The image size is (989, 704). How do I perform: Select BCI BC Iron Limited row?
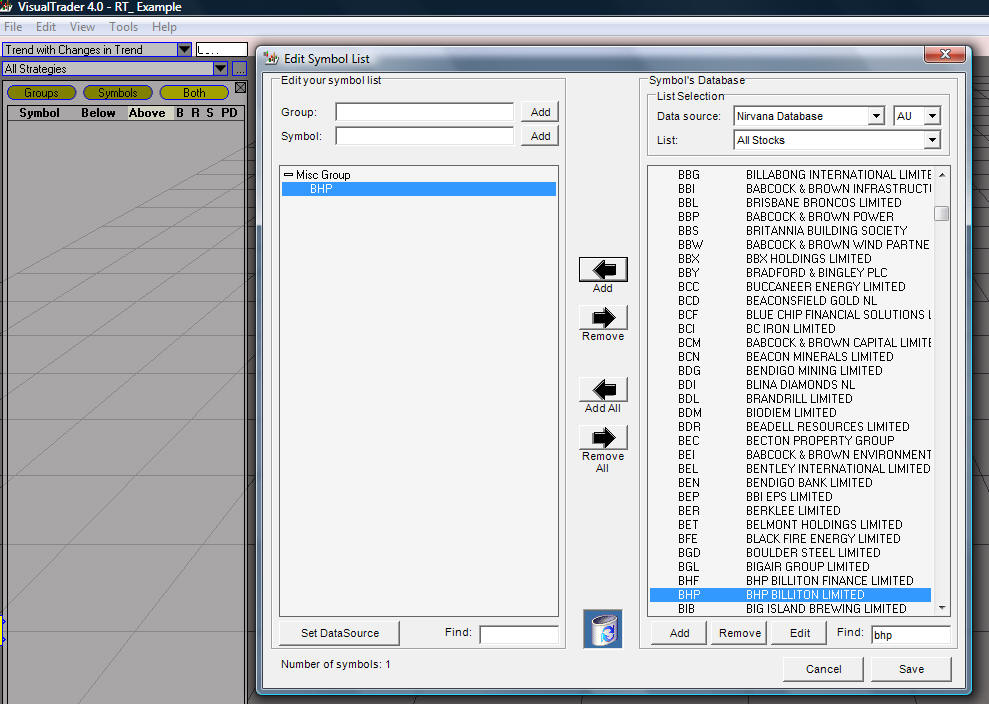(x=790, y=329)
